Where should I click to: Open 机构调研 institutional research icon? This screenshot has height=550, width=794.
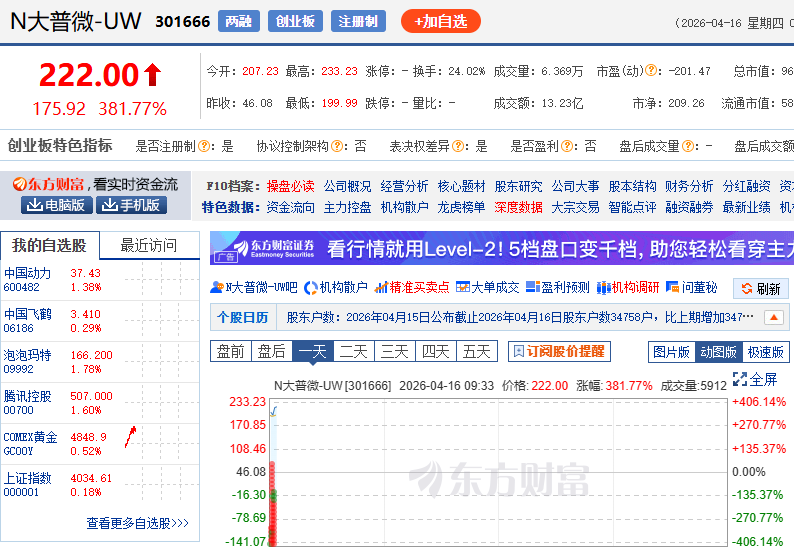pyautogui.click(x=603, y=288)
